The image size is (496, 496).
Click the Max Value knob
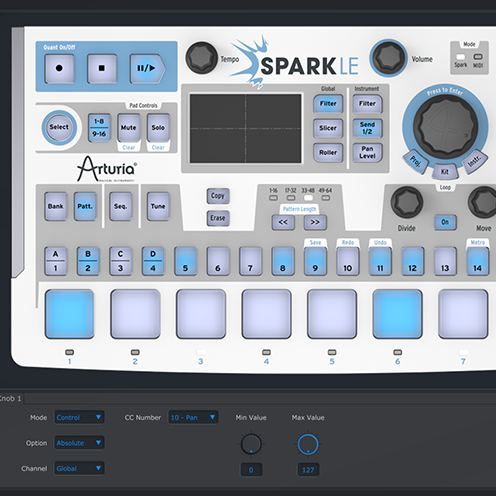308,444
